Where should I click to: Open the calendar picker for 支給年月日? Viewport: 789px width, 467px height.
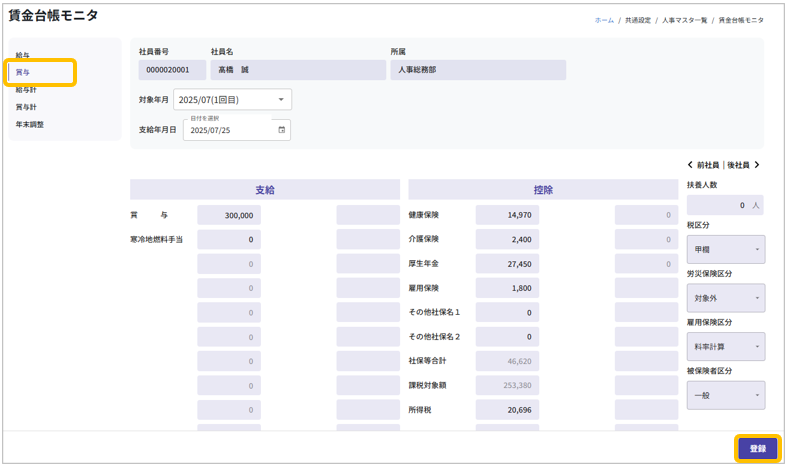(281, 130)
